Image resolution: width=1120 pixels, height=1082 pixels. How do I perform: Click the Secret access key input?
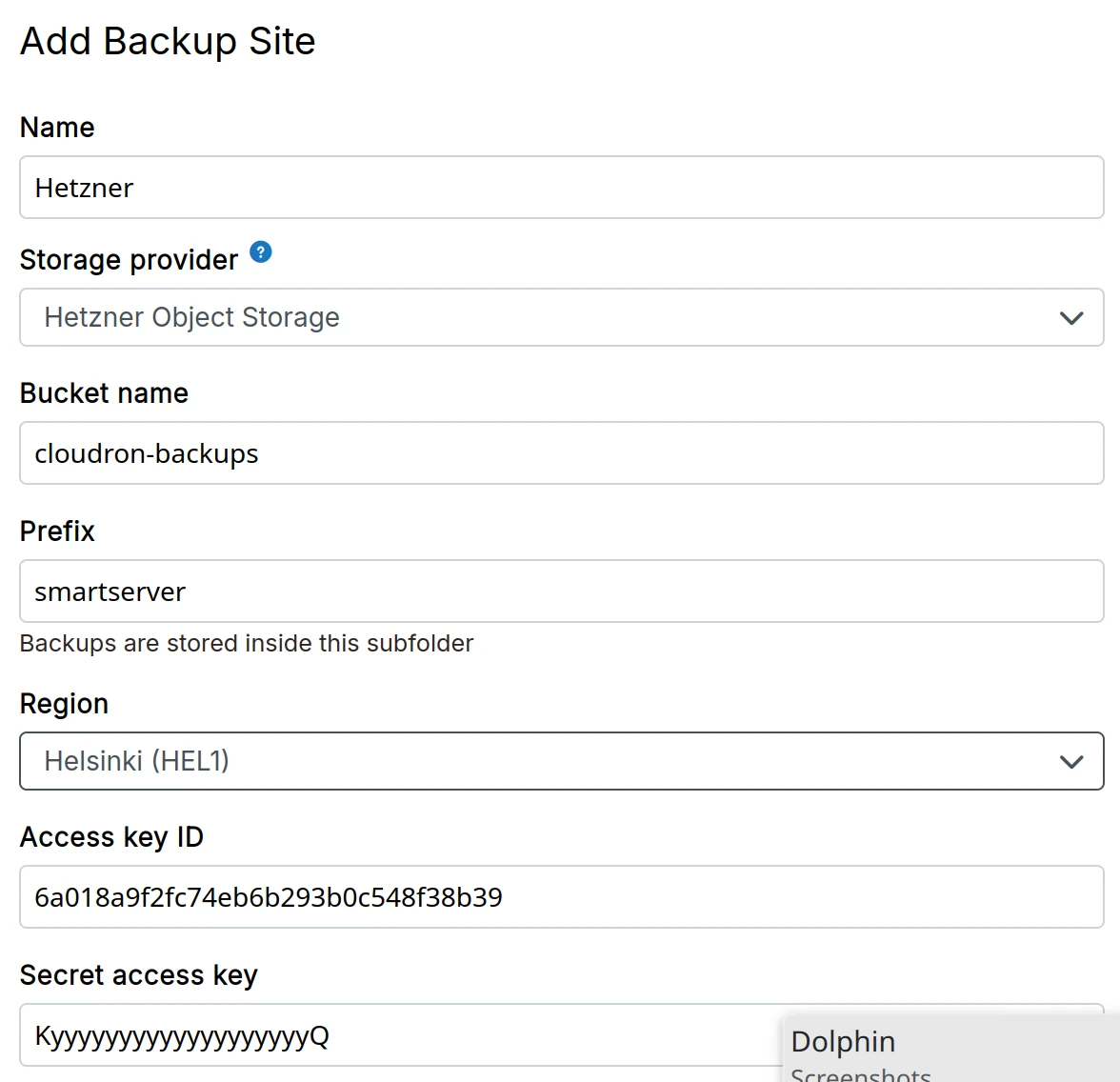(400, 1035)
